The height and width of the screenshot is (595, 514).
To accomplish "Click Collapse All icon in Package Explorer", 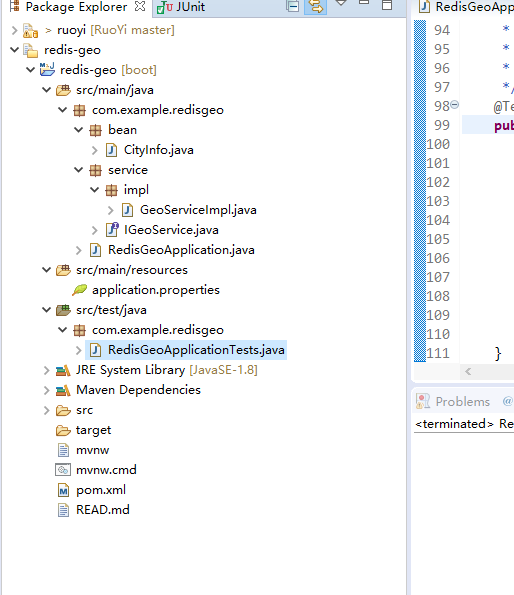I will pos(292,6).
